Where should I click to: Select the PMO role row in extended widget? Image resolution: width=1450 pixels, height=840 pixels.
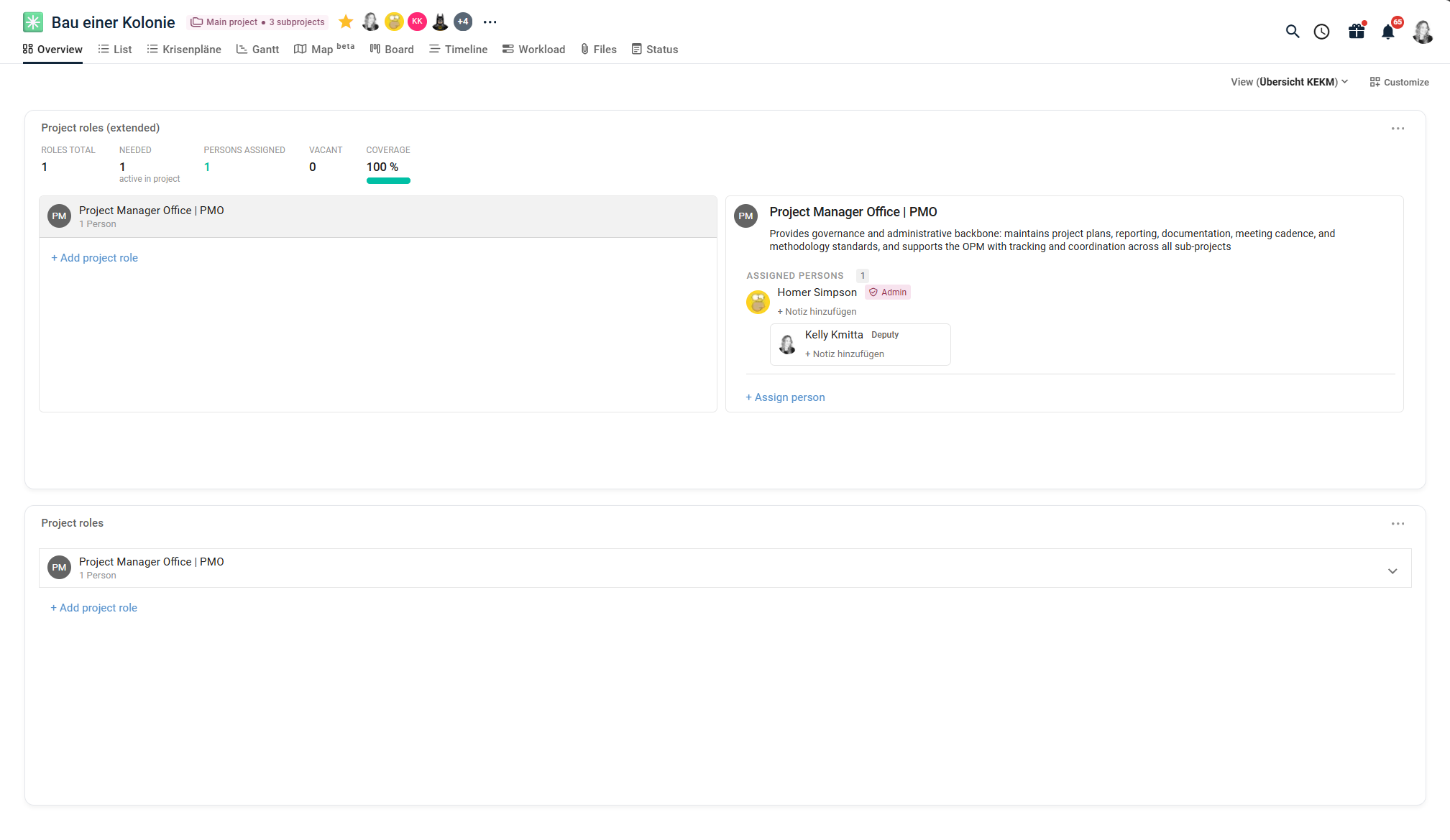click(378, 216)
